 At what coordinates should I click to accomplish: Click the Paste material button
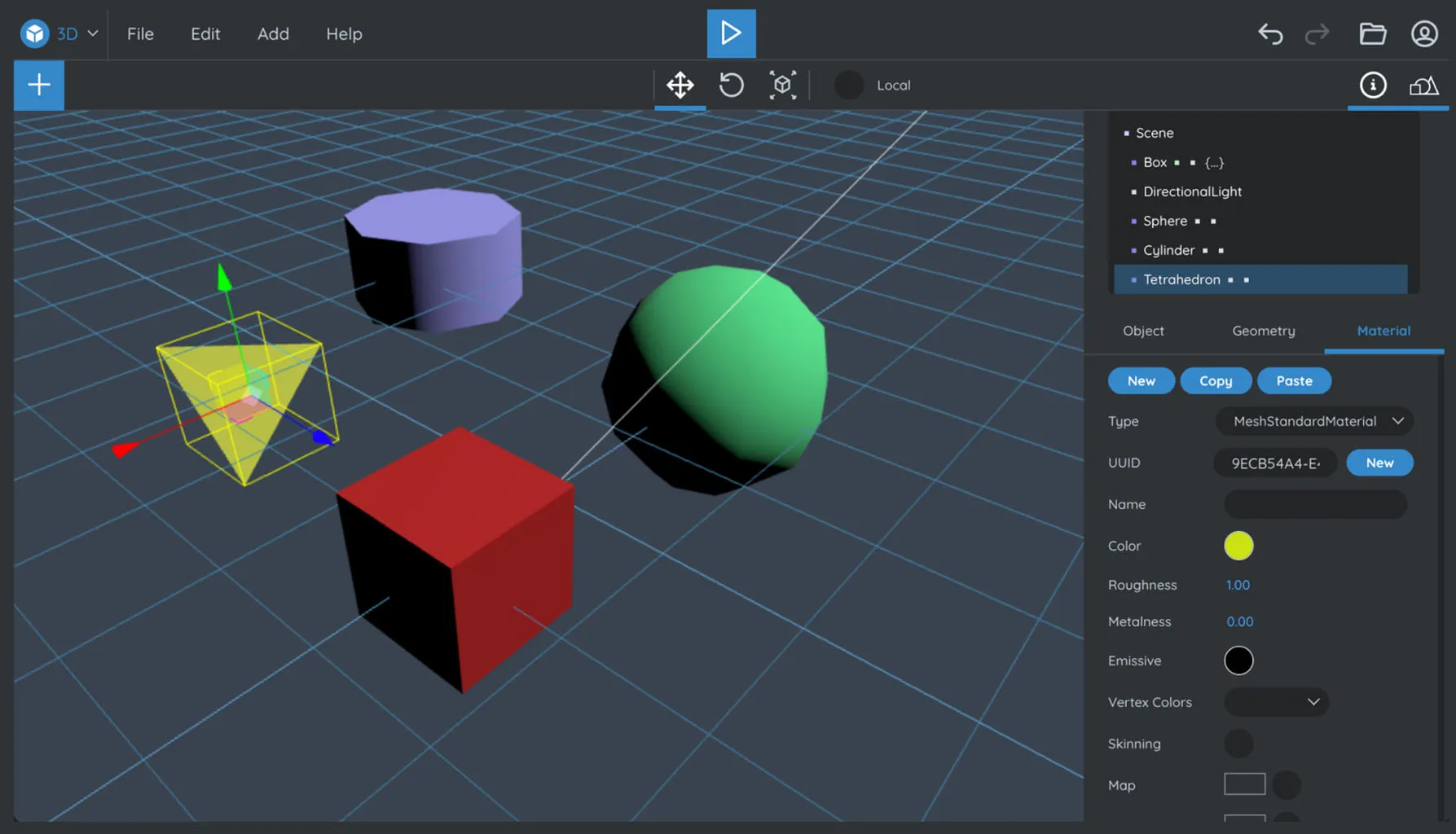tap(1294, 380)
